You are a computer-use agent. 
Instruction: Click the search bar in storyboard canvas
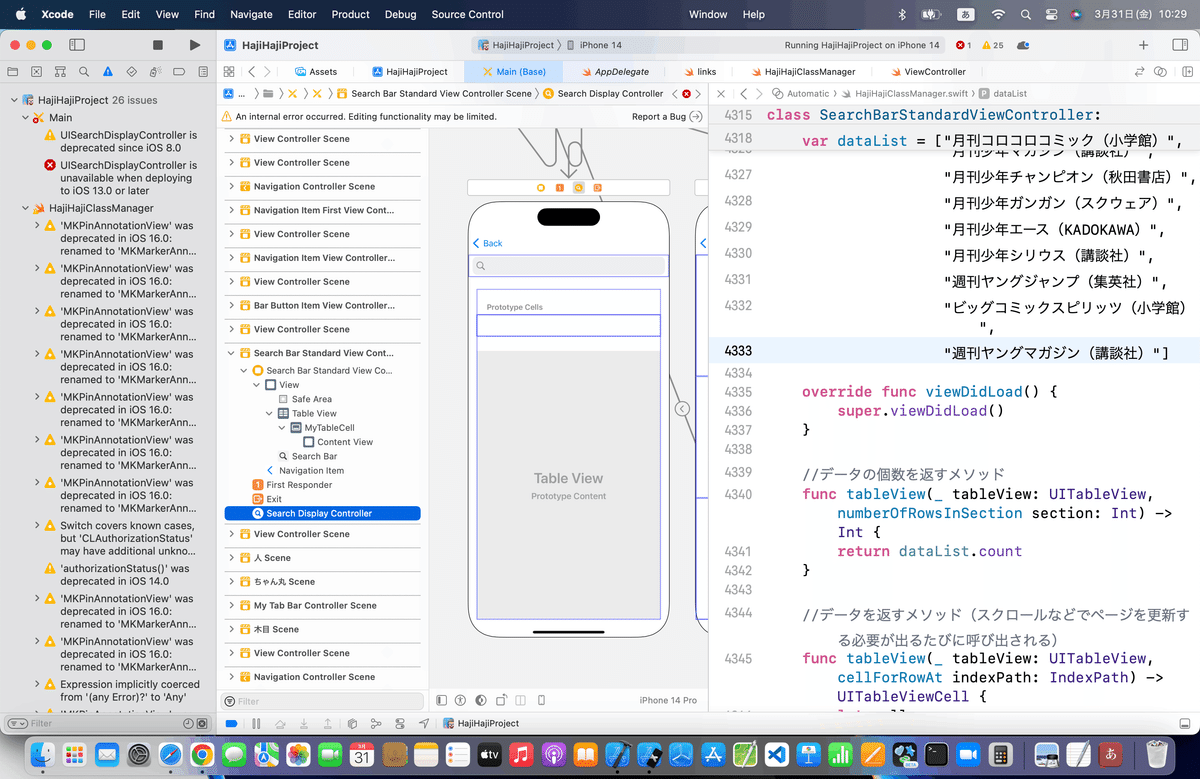pos(568,266)
